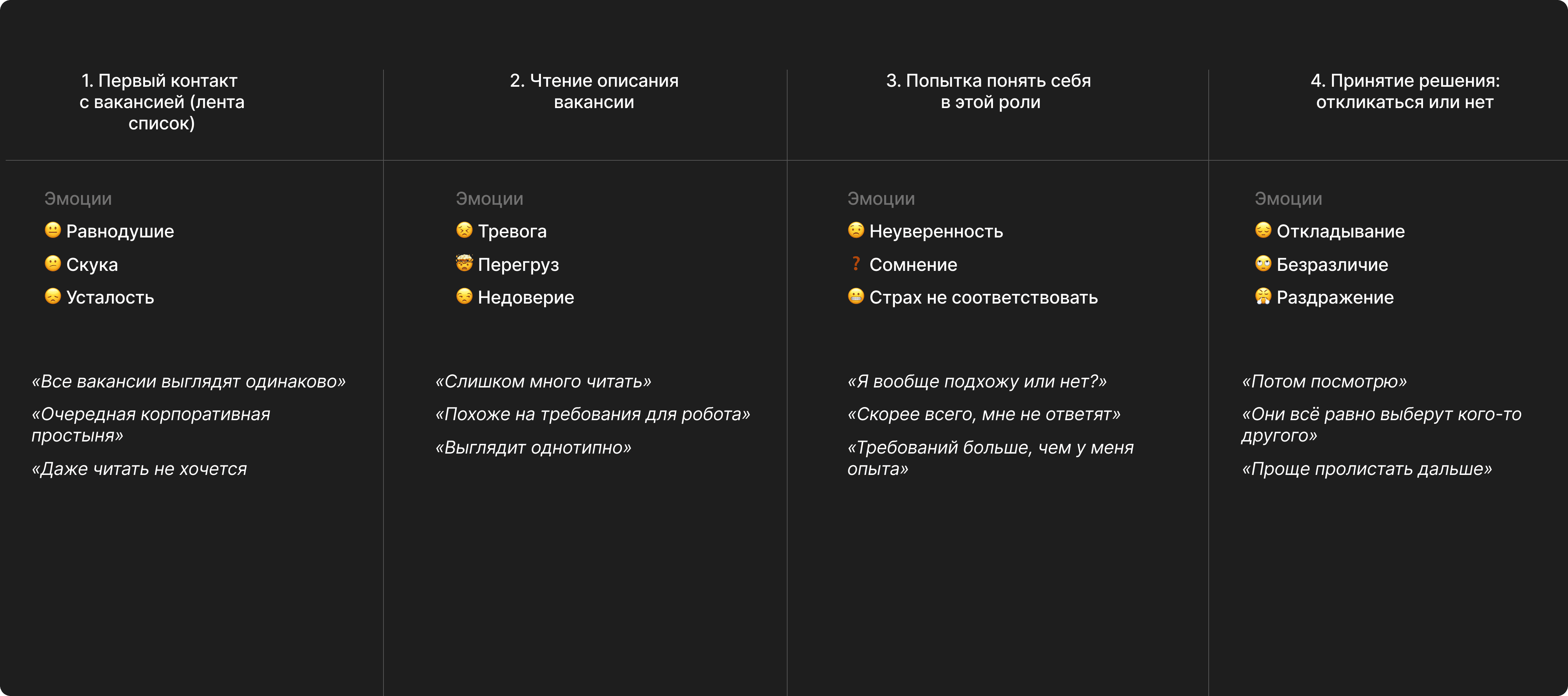Click the emoji next to Скука
Image resolution: width=1568 pixels, height=696 pixels.
(53, 264)
